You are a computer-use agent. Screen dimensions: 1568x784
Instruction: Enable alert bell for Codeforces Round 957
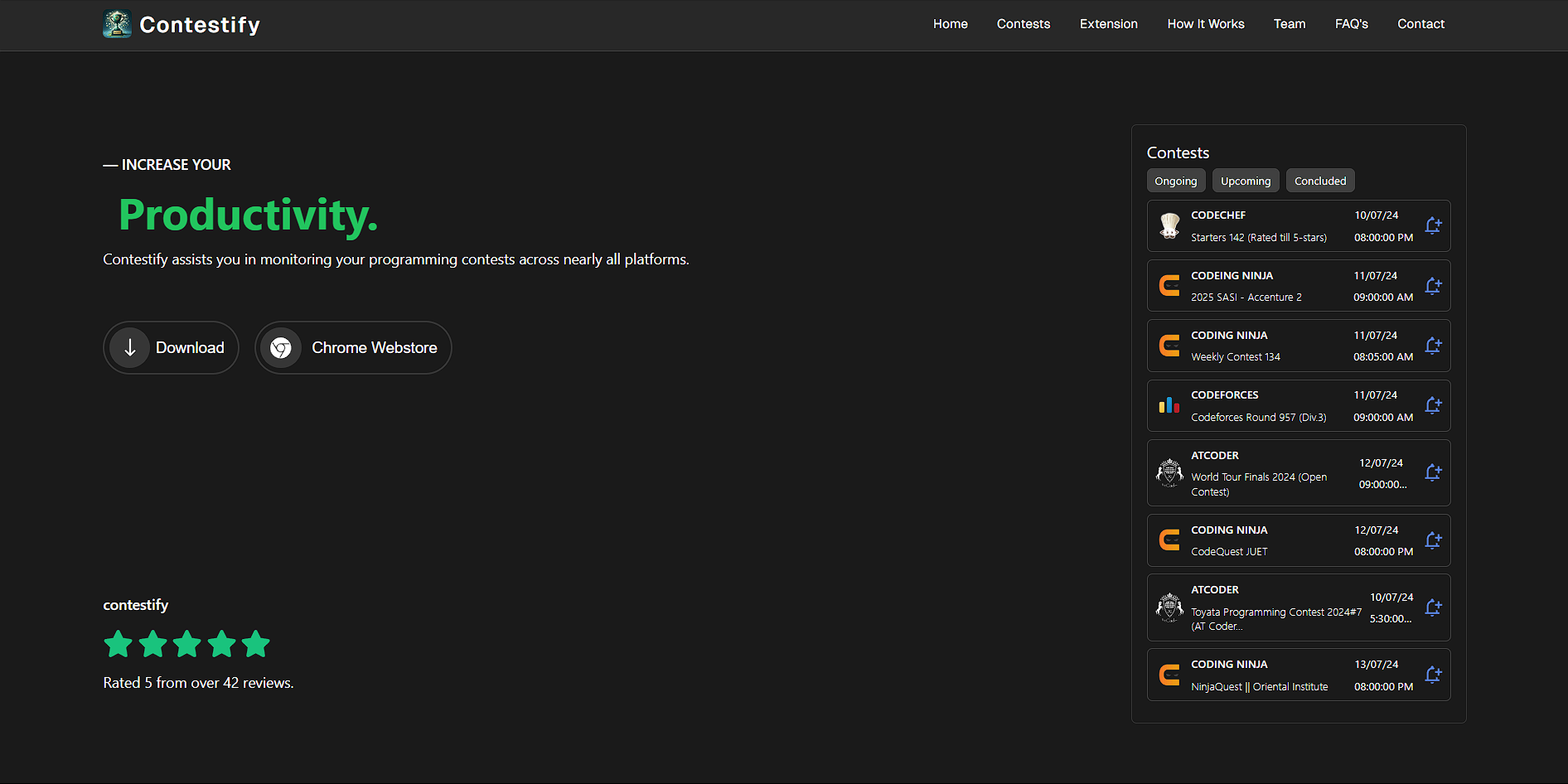[x=1434, y=405]
